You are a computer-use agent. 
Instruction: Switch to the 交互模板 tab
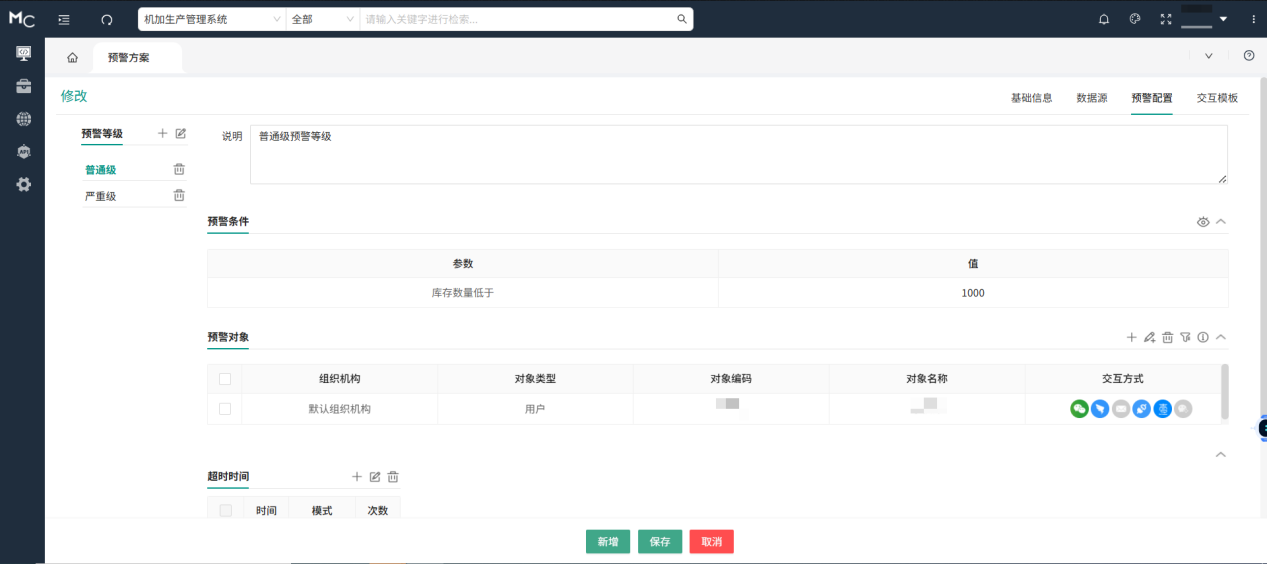[1217, 98]
